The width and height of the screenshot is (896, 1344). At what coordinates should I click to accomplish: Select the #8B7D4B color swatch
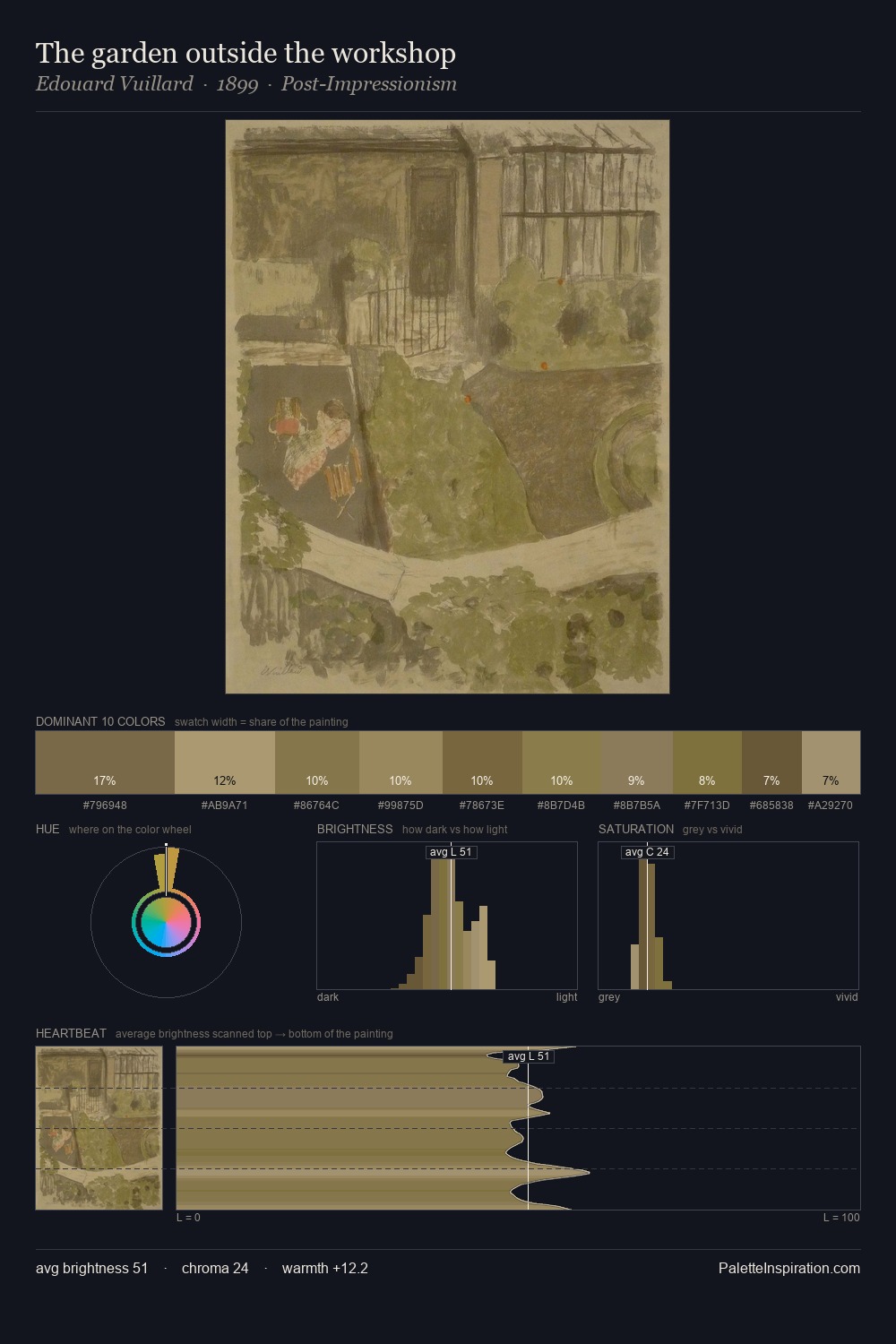click(562, 762)
